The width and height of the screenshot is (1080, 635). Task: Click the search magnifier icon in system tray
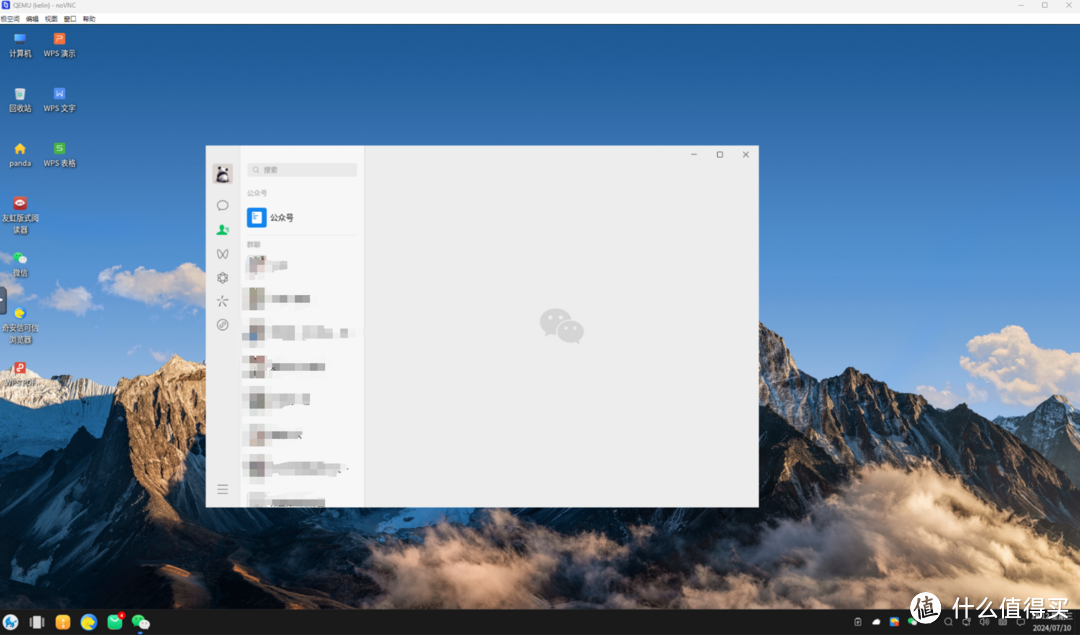point(948,622)
